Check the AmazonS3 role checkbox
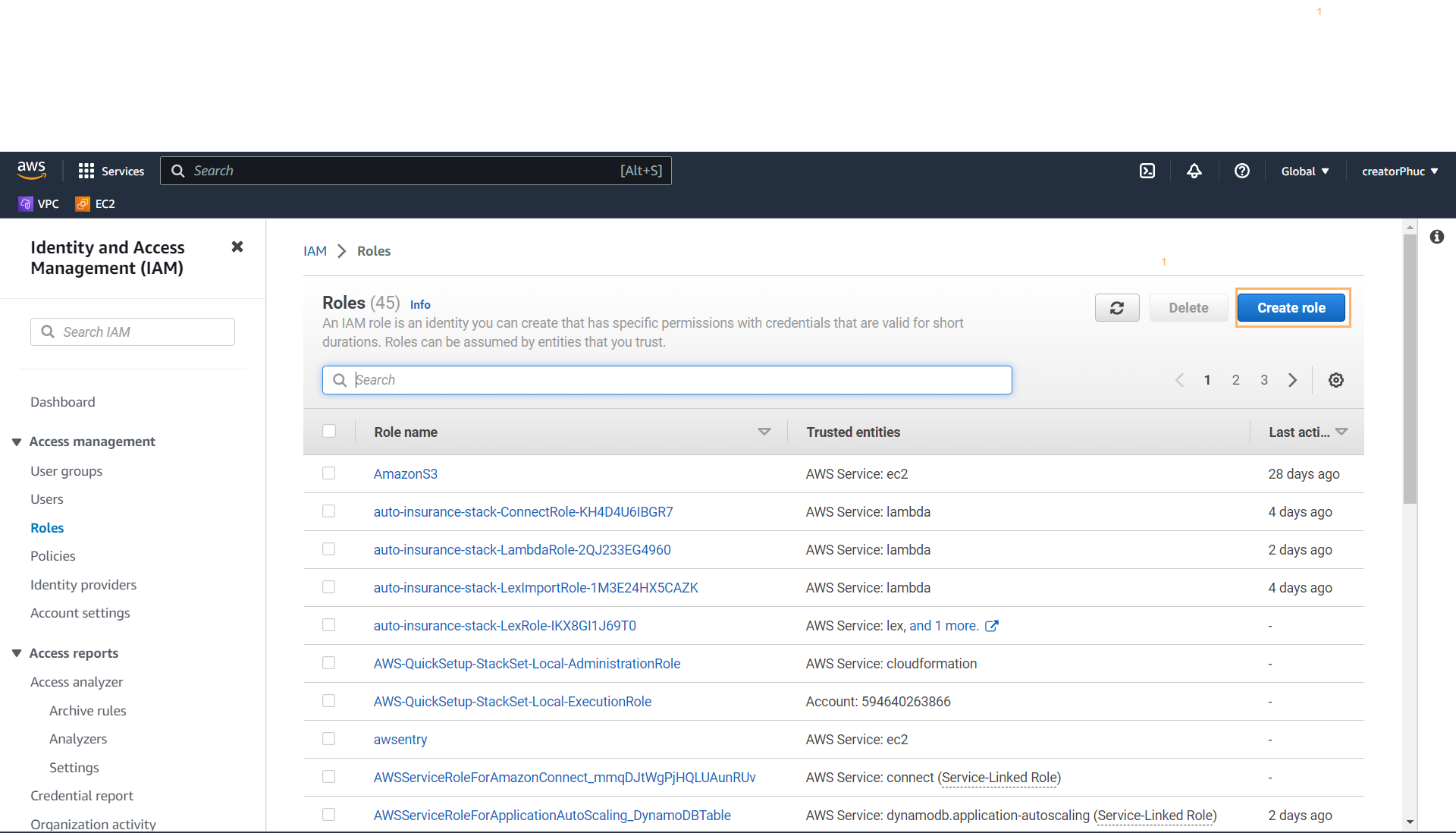This screenshot has height=833, width=1456. pos(329,473)
